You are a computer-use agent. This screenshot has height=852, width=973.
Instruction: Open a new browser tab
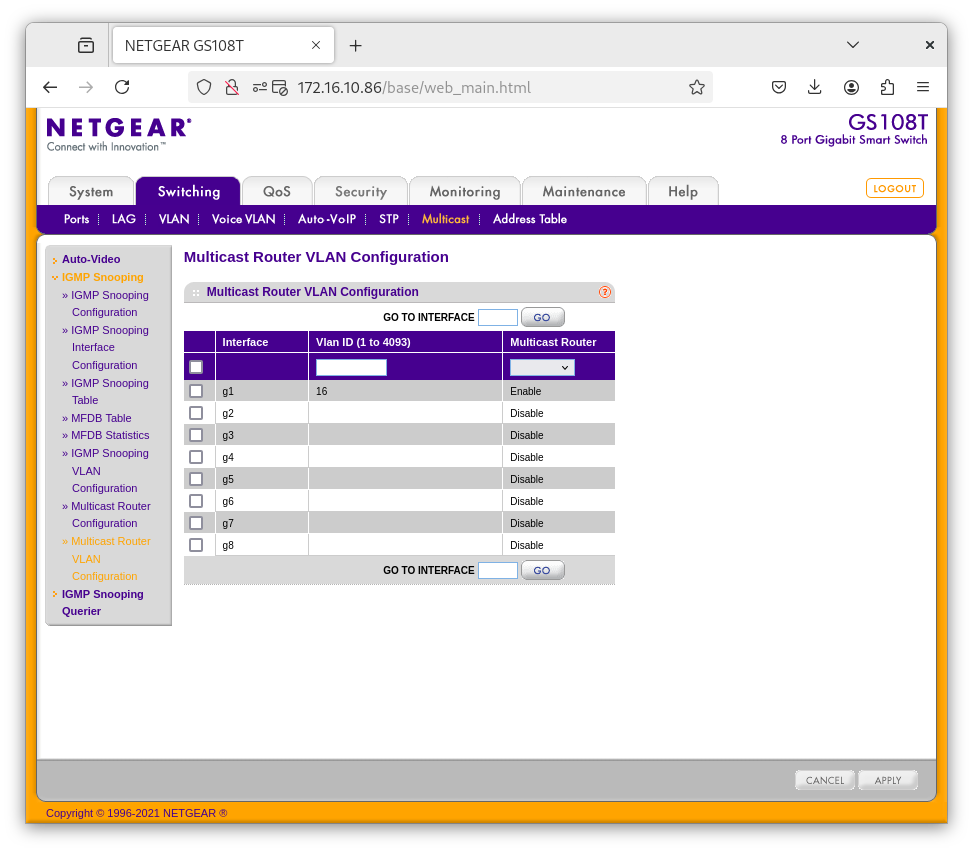click(x=355, y=46)
